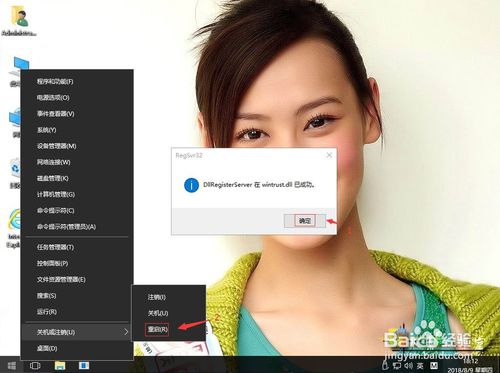This screenshot has height=373, width=500.
Task: Select 注销(I) in the submenu
Action: coord(169,297)
